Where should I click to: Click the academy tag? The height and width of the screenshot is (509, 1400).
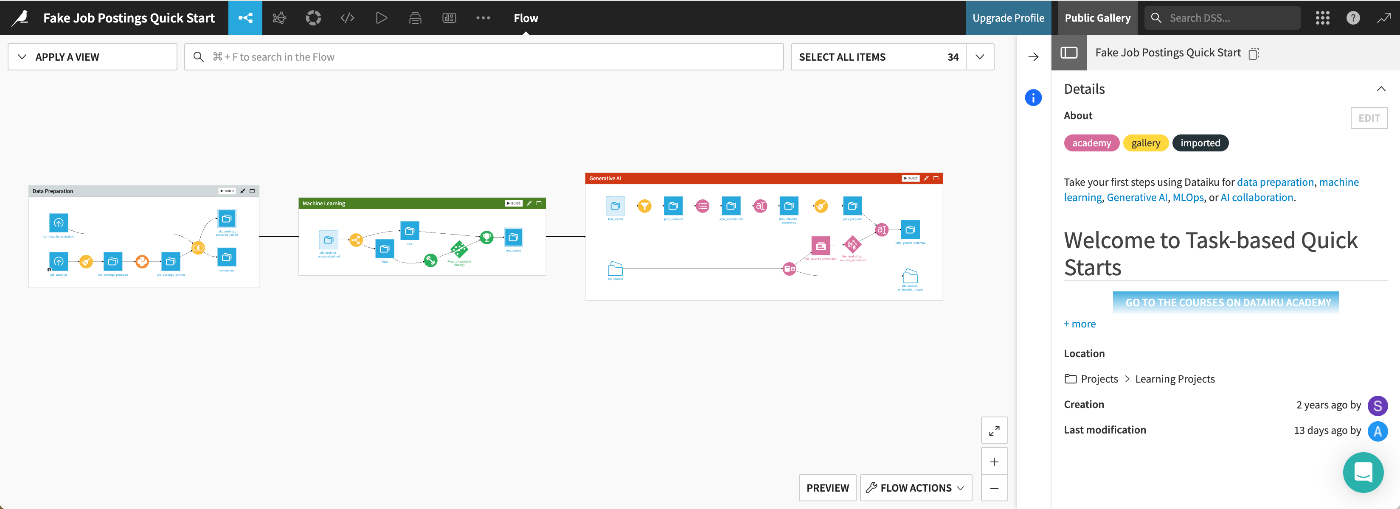point(1091,143)
